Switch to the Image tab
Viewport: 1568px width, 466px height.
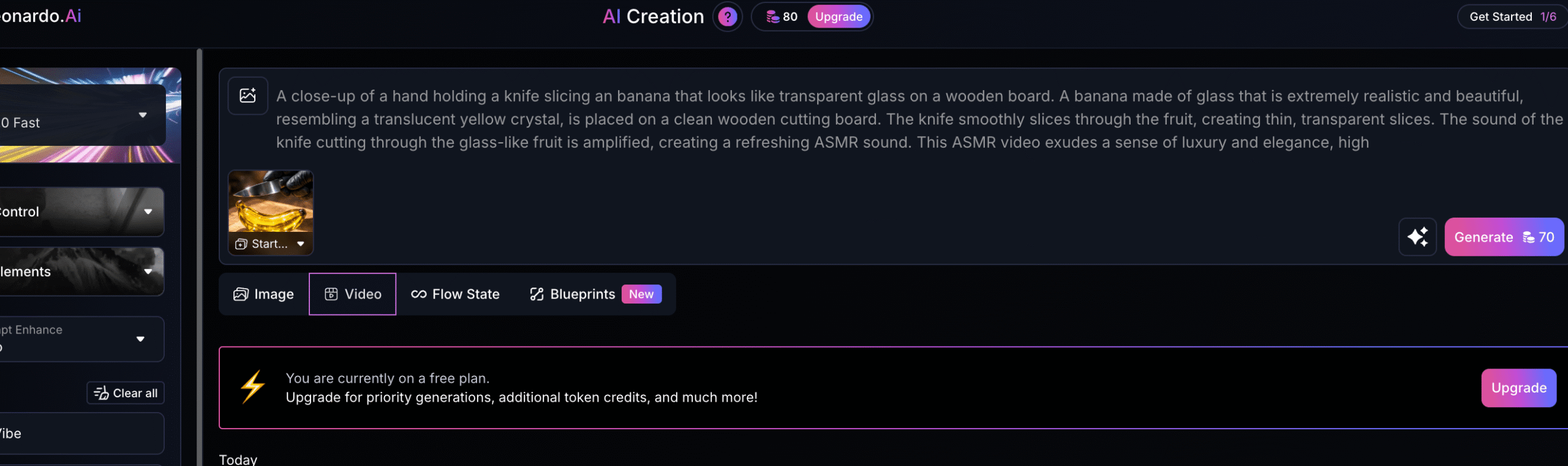click(x=264, y=294)
